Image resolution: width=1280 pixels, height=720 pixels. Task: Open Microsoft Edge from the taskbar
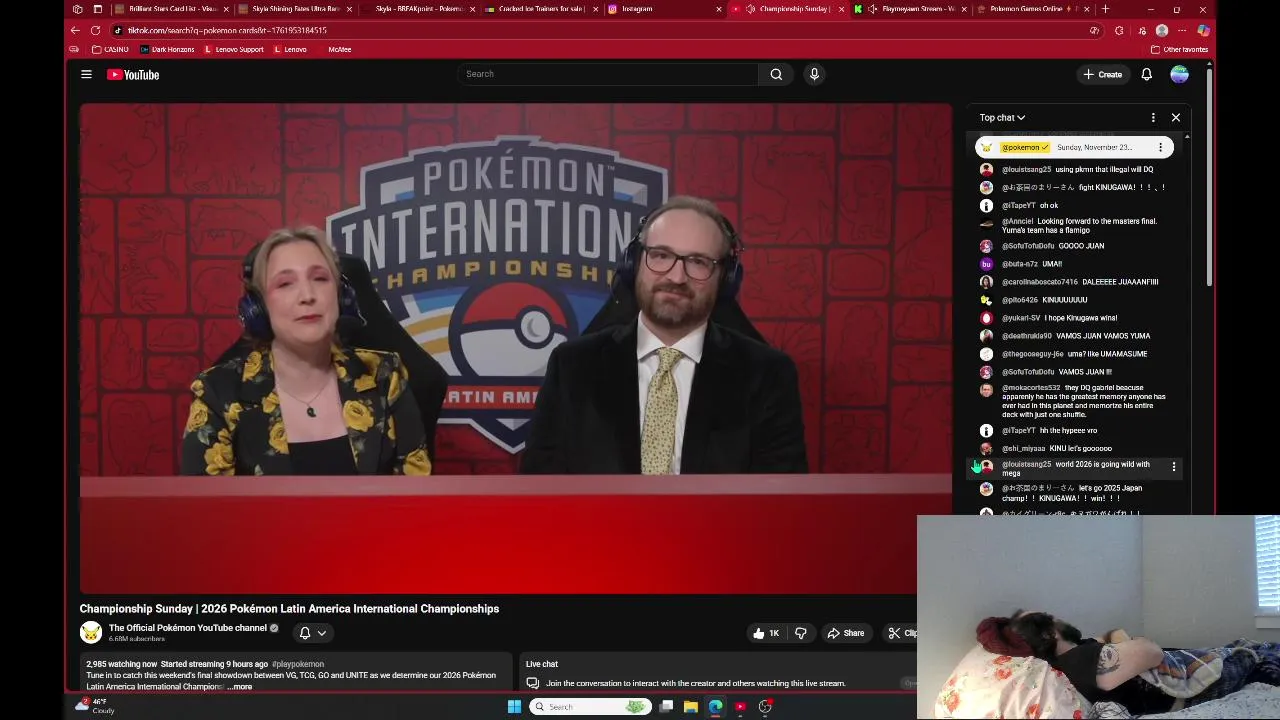point(716,706)
